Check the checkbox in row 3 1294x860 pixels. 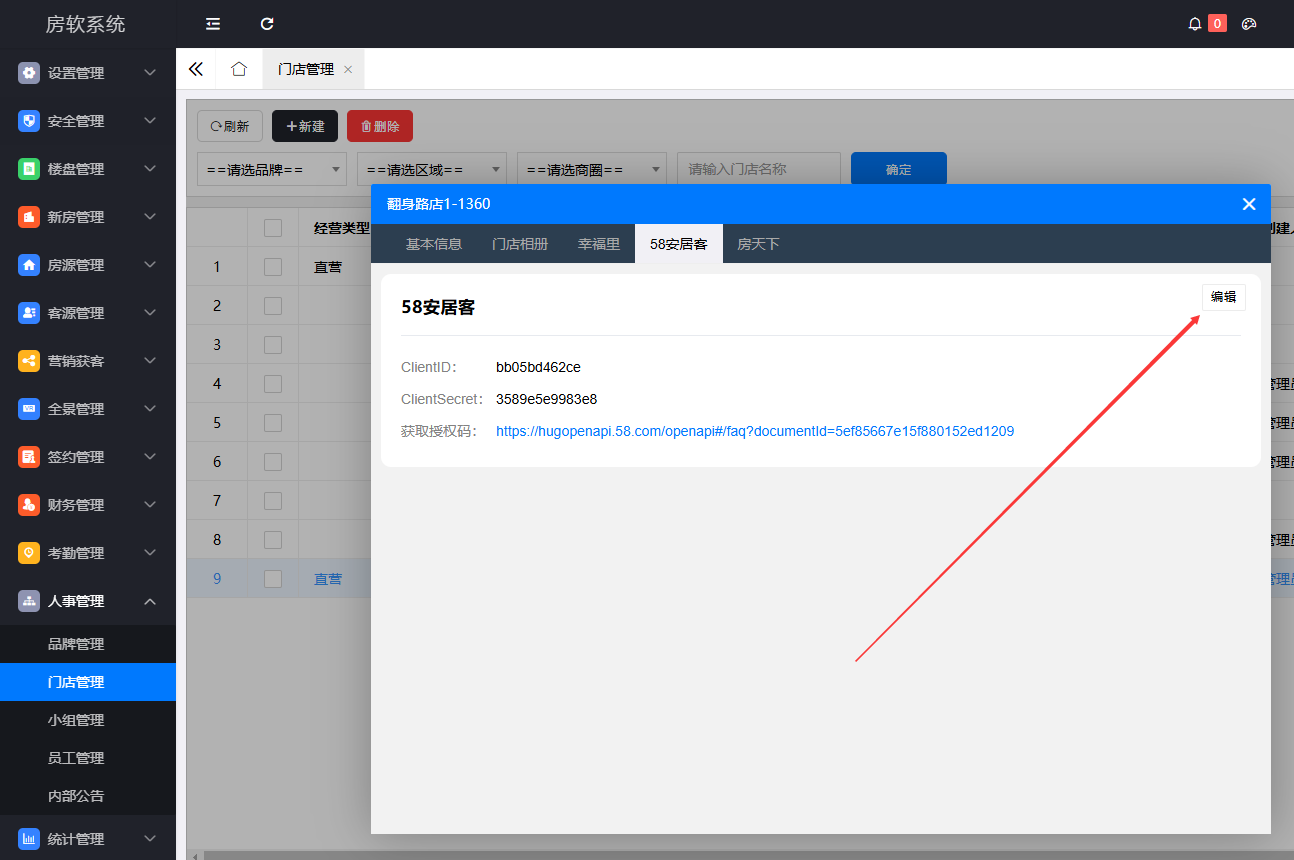(x=273, y=345)
